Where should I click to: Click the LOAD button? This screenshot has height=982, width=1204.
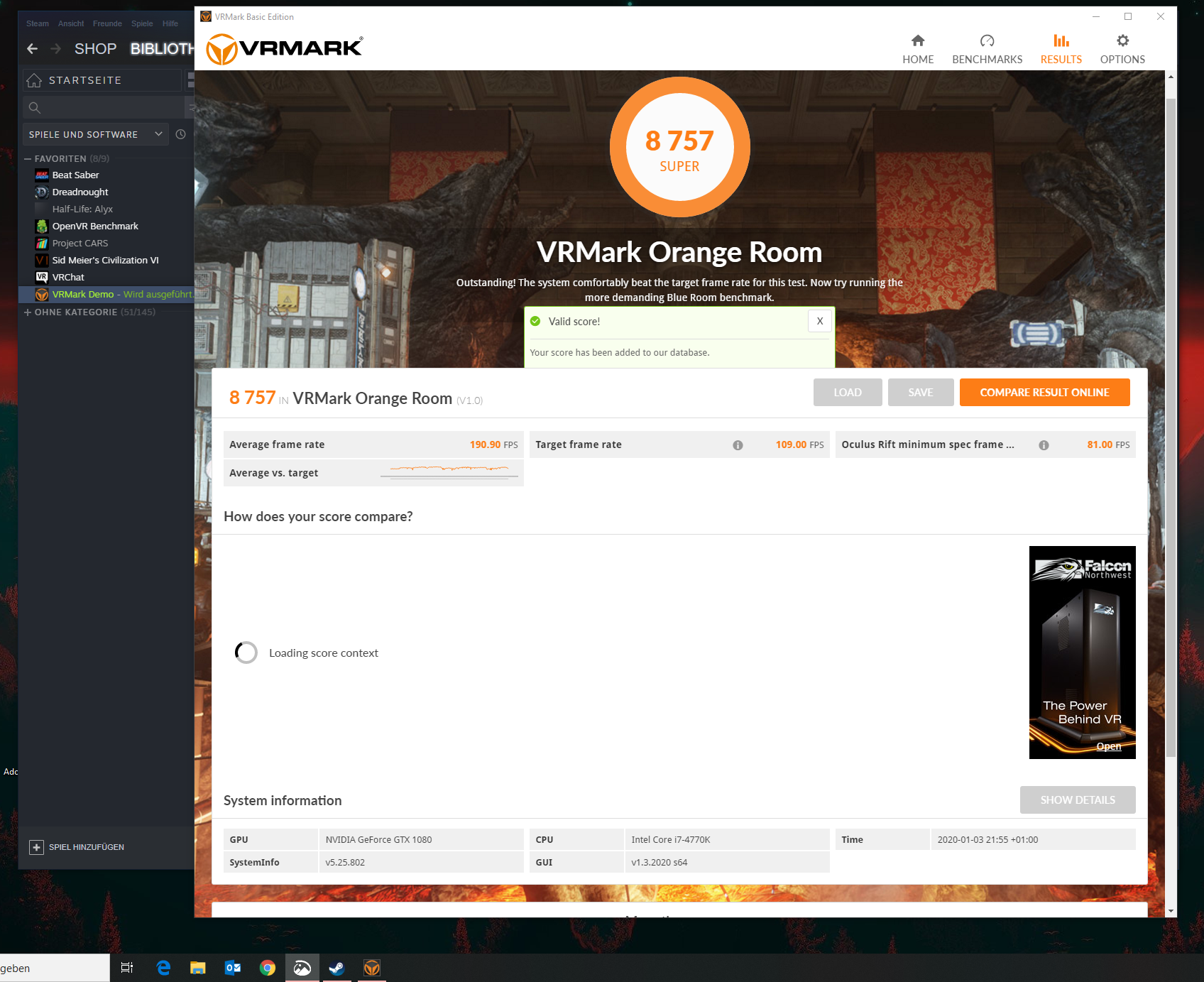pyautogui.click(x=848, y=392)
